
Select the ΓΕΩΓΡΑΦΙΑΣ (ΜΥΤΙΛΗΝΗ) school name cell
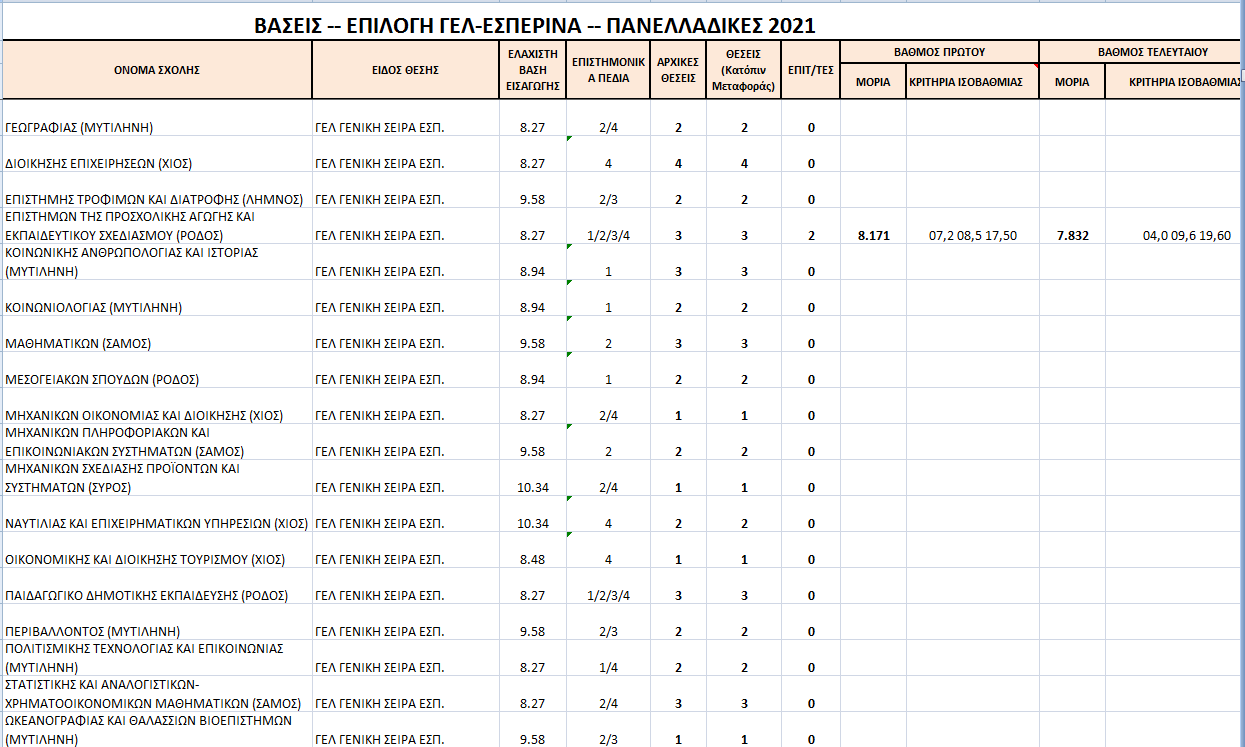(x=157, y=118)
